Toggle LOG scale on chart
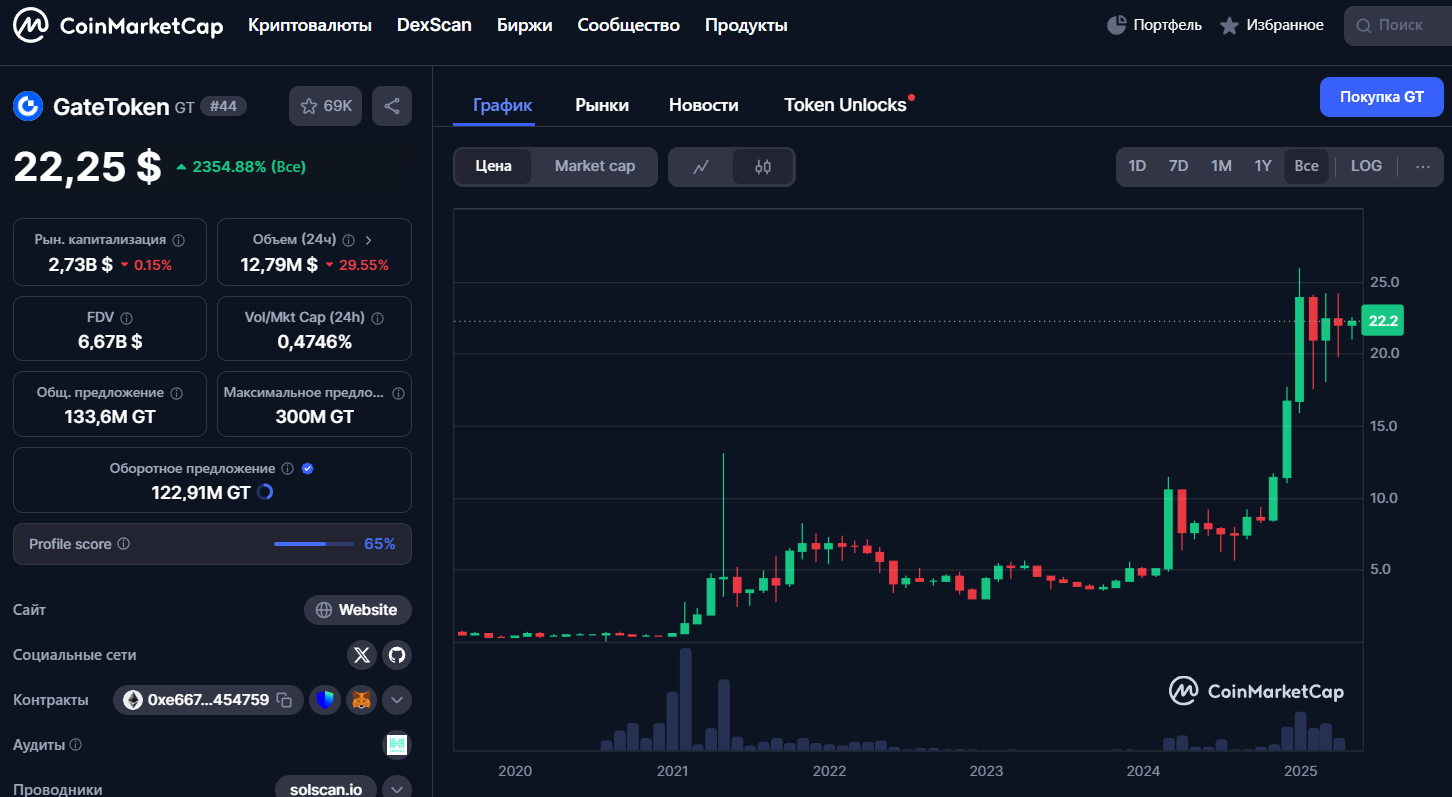Screen dimensions: 1452x797 [1366, 166]
